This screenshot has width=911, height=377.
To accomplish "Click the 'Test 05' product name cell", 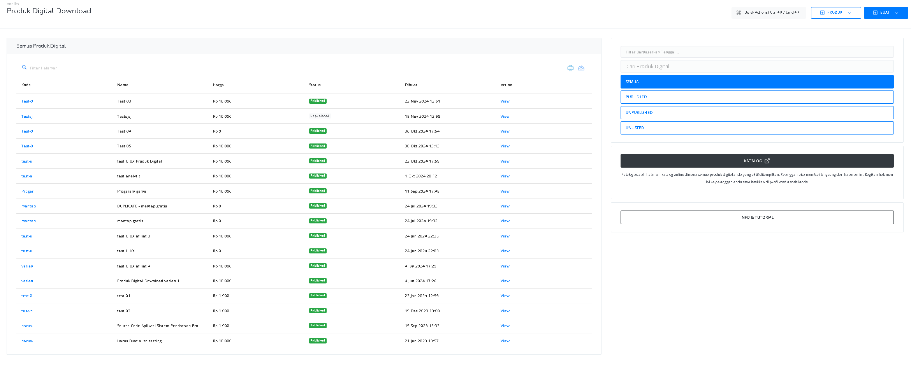I will pyautogui.click(x=125, y=146).
